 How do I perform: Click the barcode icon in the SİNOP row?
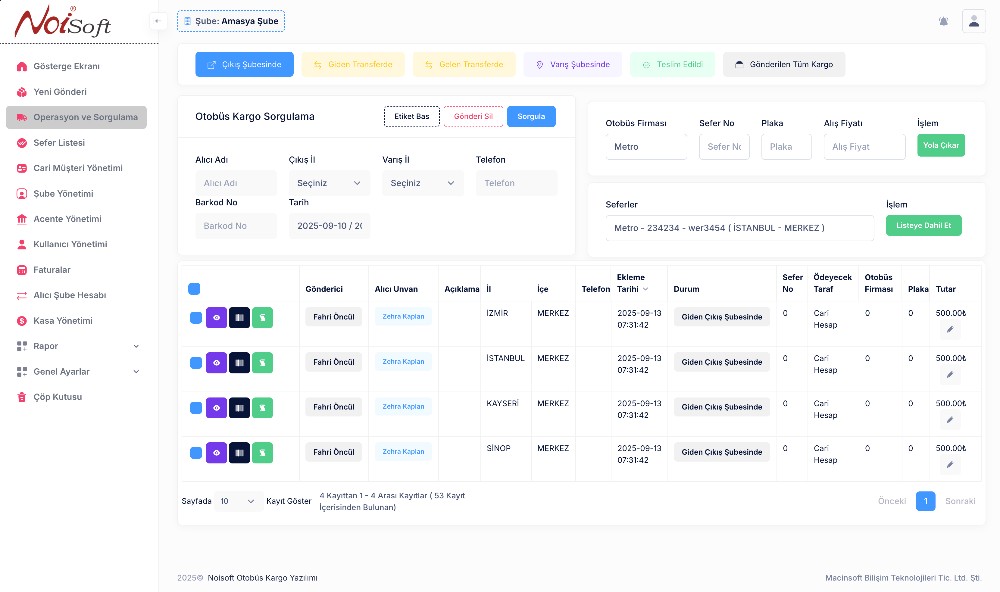coord(239,452)
